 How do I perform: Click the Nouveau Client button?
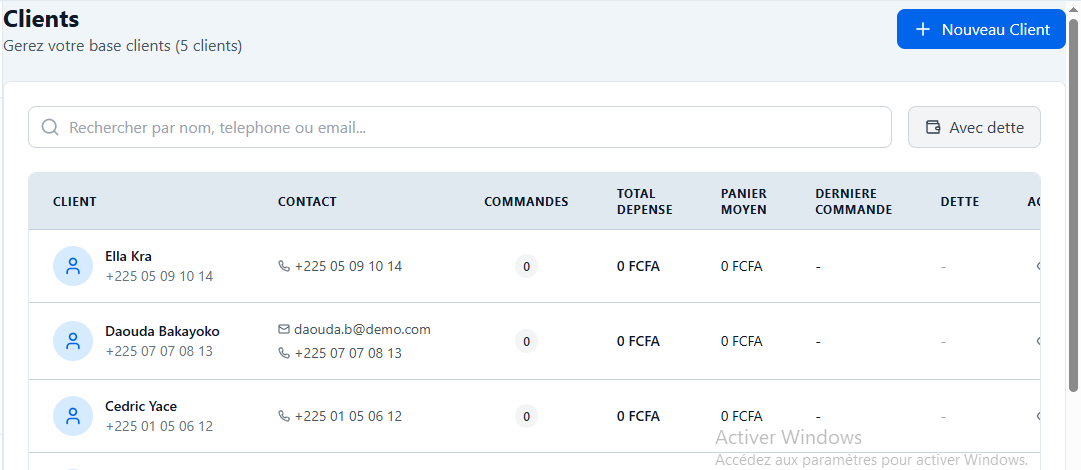(981, 29)
